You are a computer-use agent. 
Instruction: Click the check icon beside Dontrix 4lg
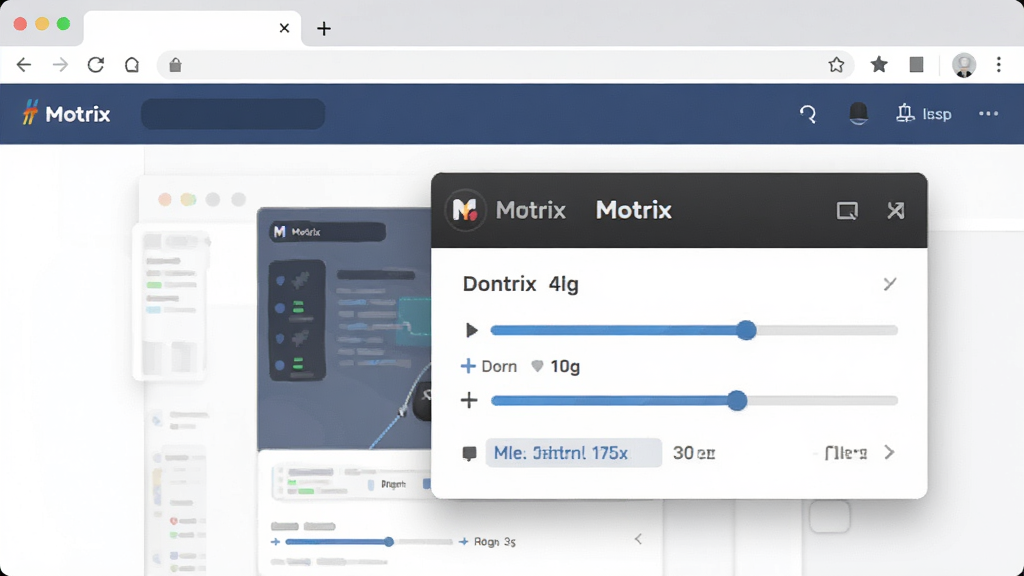pyautogui.click(x=889, y=283)
